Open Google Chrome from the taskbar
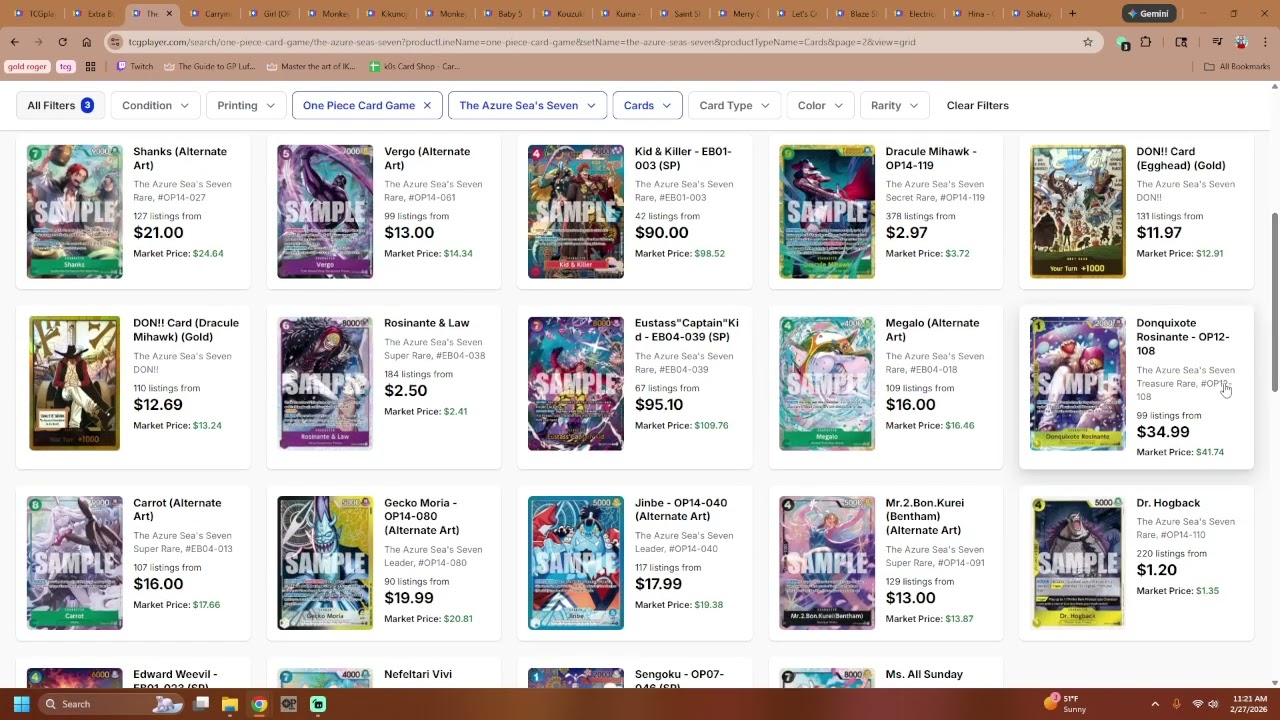The width and height of the screenshot is (1280, 720). [259, 704]
